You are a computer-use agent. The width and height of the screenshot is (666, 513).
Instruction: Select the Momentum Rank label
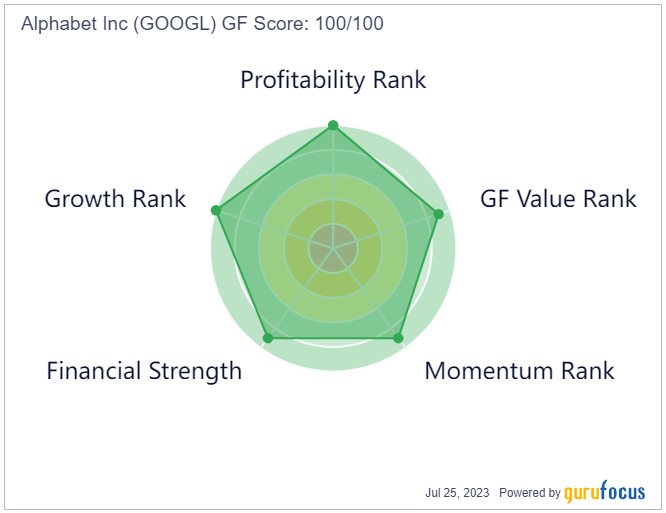pos(519,371)
